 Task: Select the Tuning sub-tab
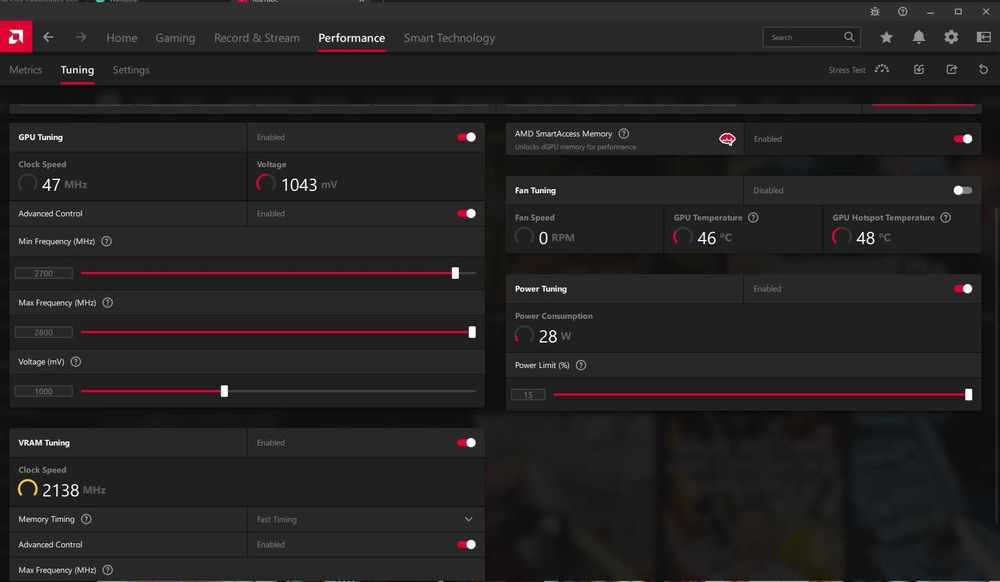[x=77, y=70]
